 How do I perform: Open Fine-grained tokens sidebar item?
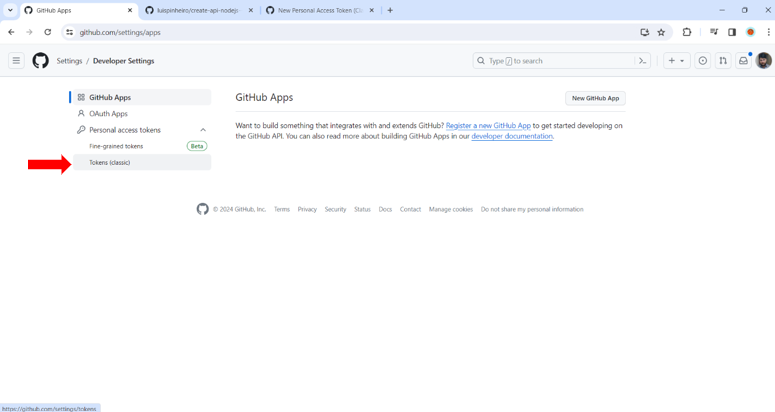[142, 146]
